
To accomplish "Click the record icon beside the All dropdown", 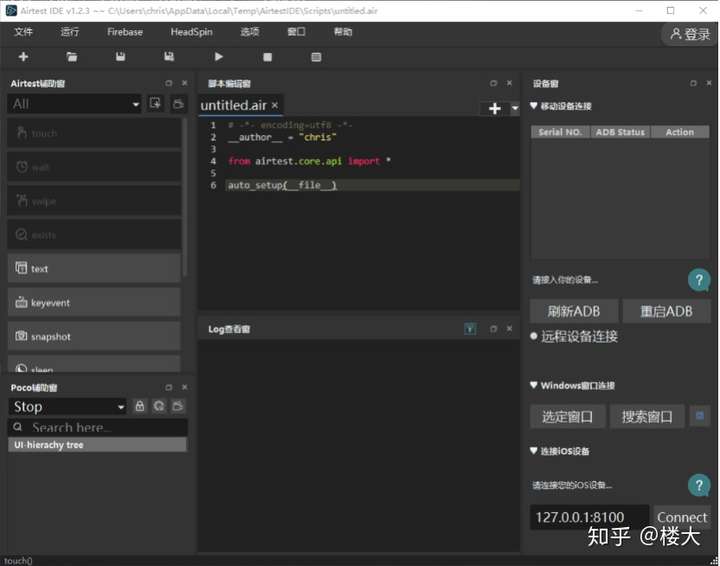I will (155, 104).
